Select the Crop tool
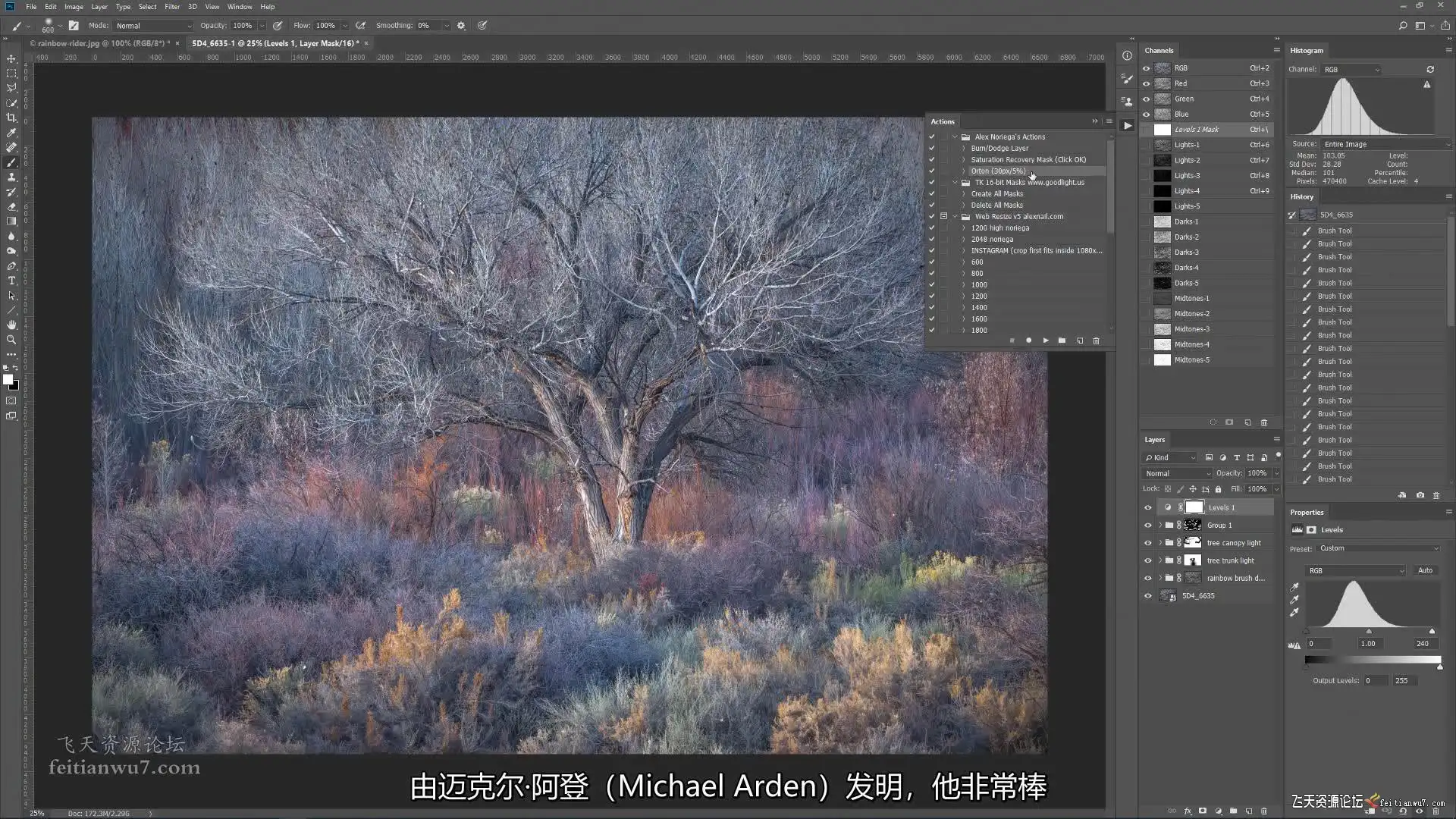This screenshot has height=819, width=1456. pyautogui.click(x=11, y=118)
